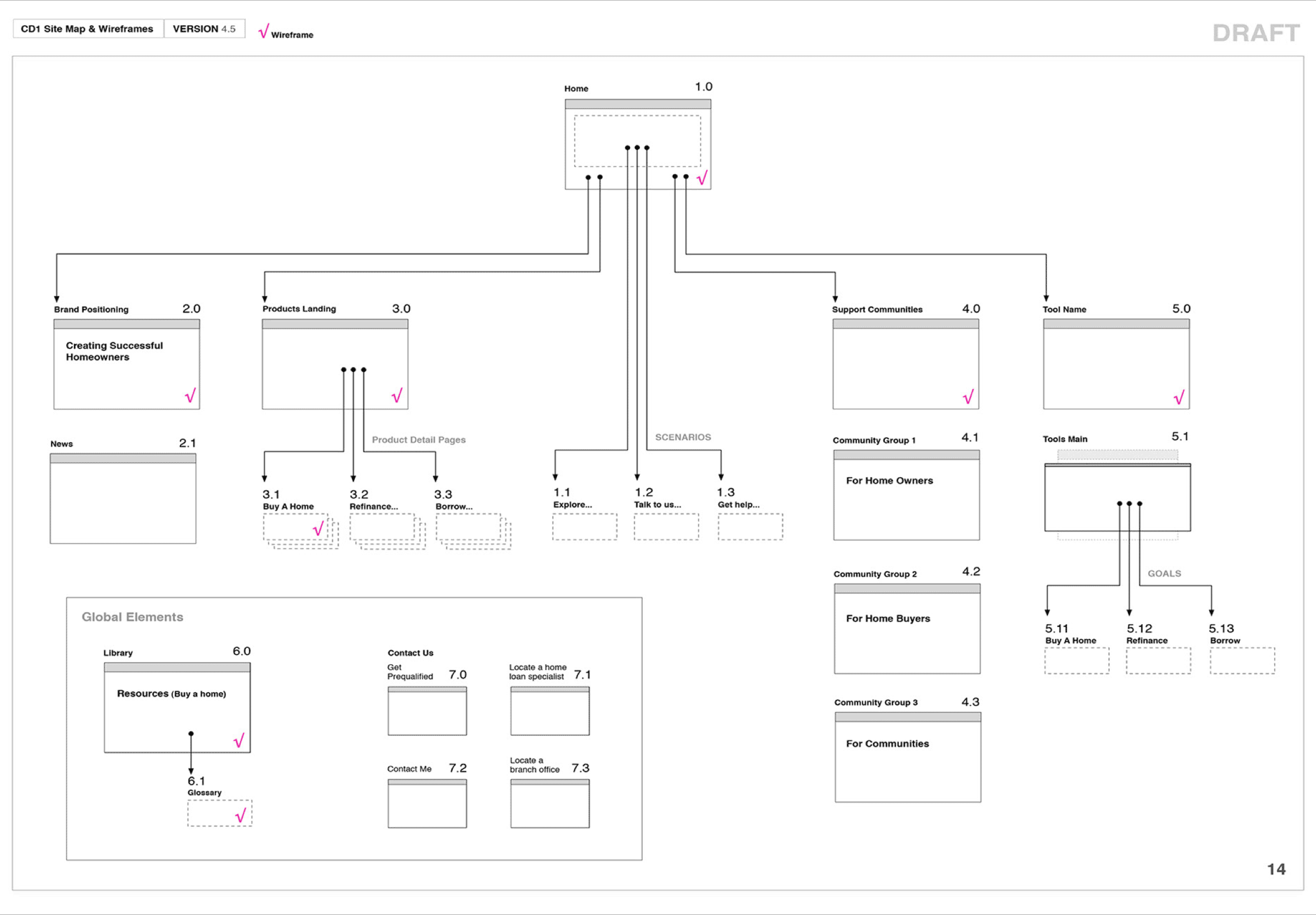The image size is (1316, 915).
Task: Click the Wireframe legend checkmark
Action: pos(263,31)
